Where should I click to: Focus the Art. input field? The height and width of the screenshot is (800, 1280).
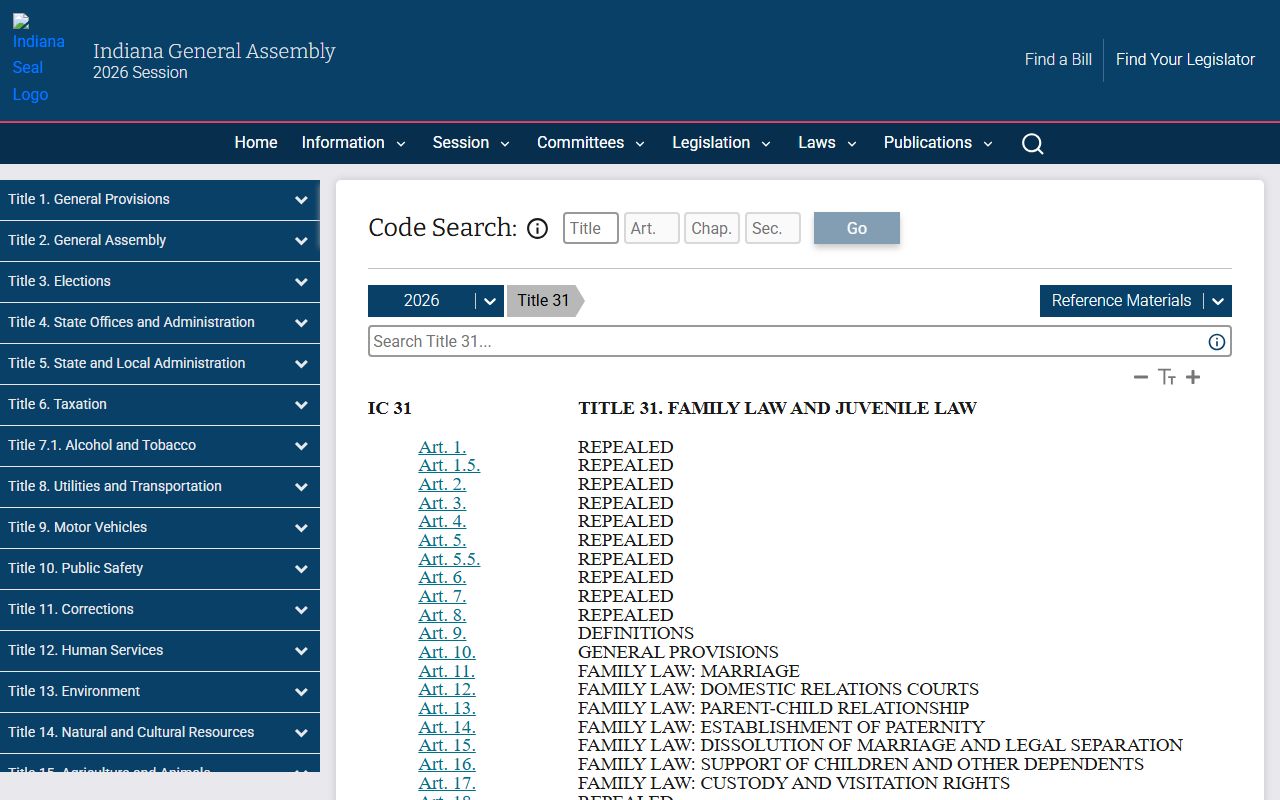[x=652, y=228]
